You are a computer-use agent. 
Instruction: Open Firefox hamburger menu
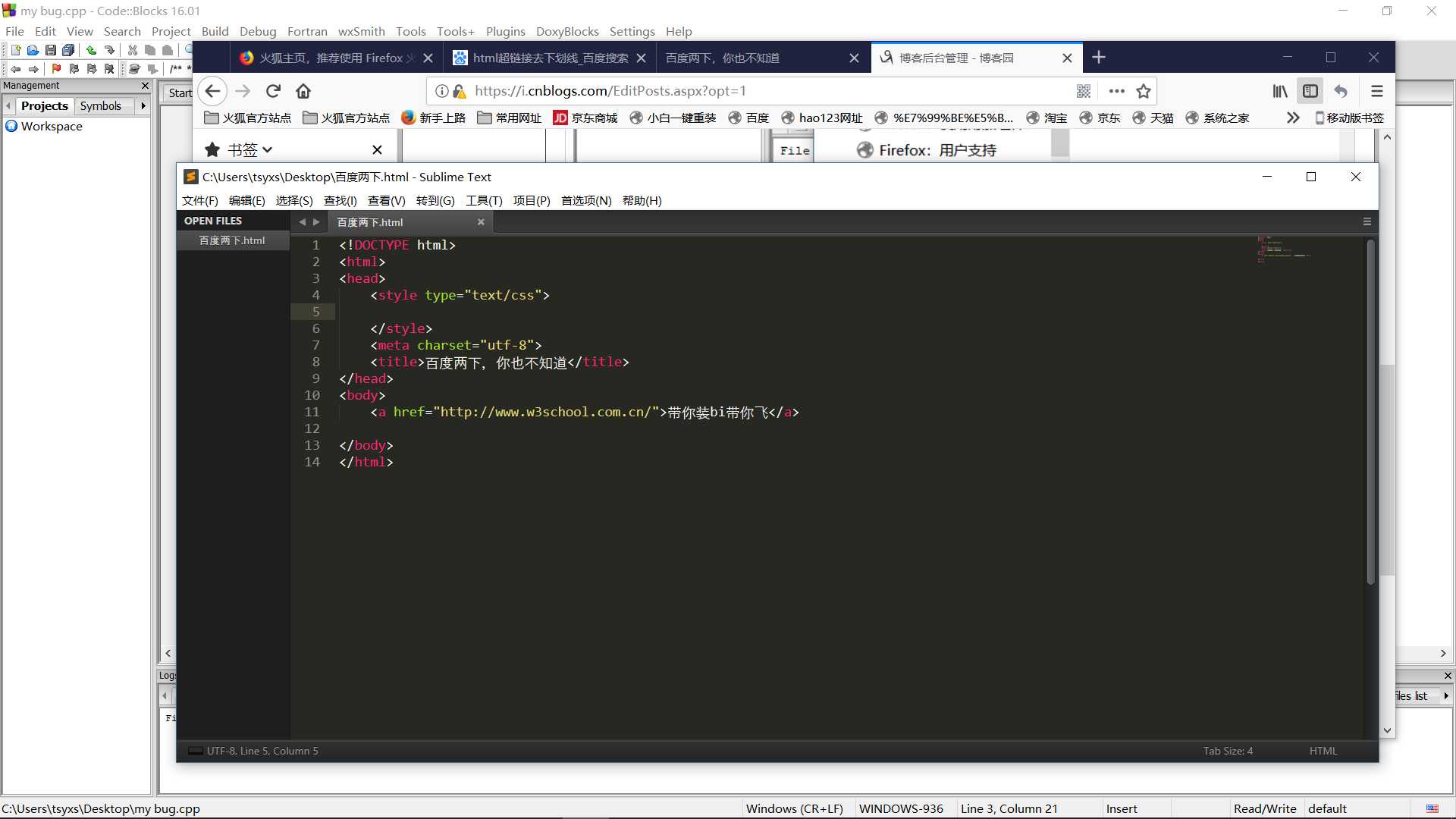[1377, 91]
